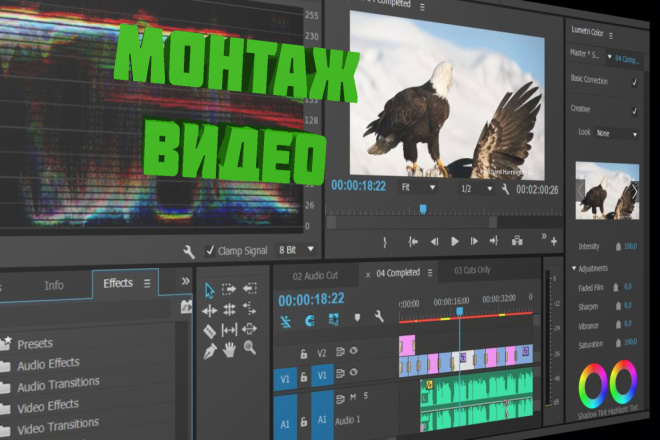
Task: Click the Shadow Tint color wheel
Action: (593, 386)
